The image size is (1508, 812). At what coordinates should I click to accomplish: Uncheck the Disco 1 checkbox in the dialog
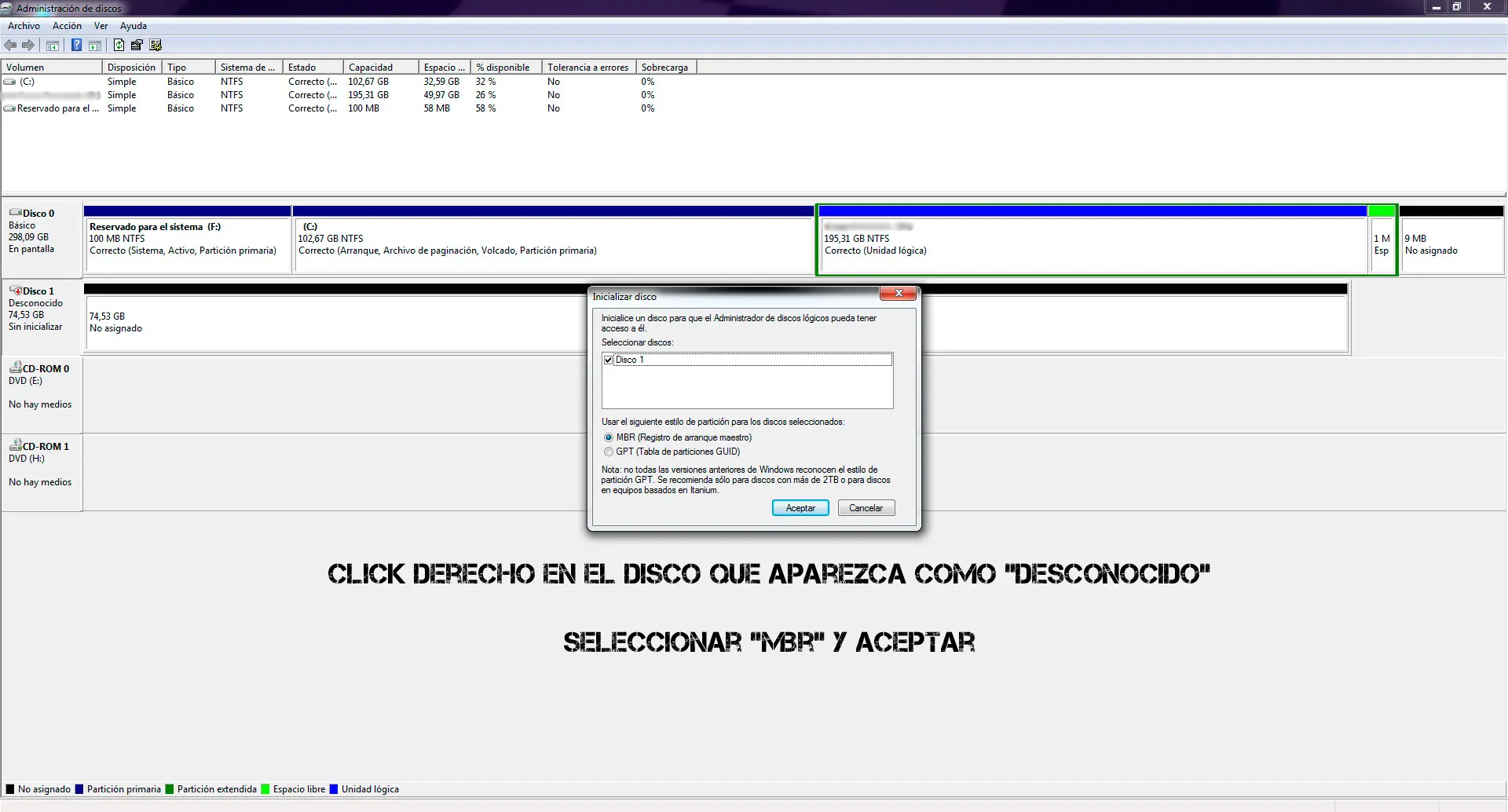(608, 360)
